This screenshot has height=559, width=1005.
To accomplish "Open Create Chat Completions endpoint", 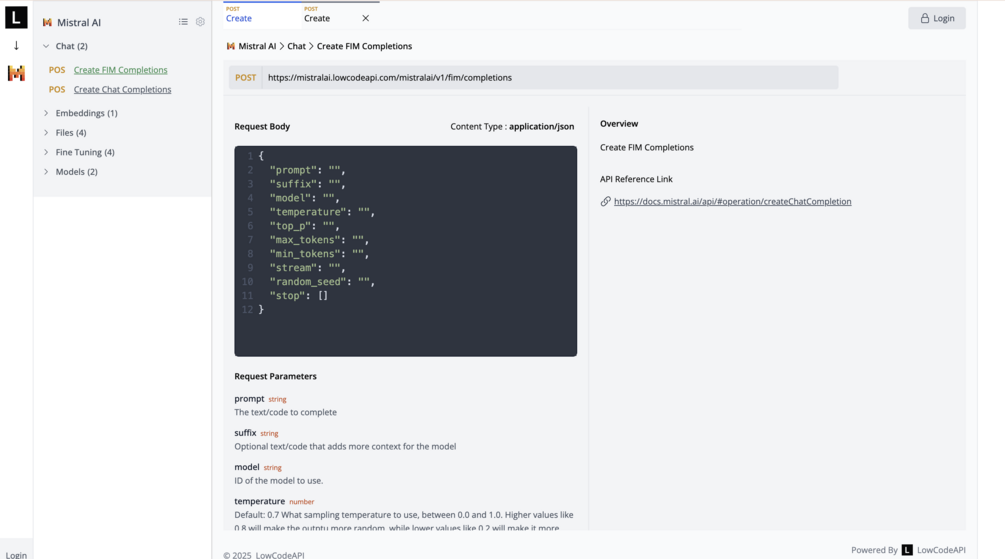I will tap(122, 90).
